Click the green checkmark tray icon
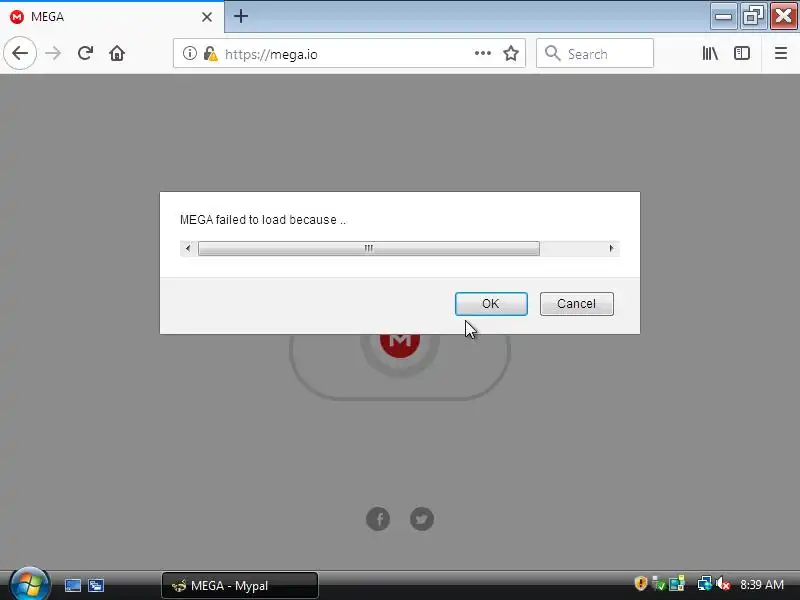Screen dimensions: 800x600 tap(659, 584)
